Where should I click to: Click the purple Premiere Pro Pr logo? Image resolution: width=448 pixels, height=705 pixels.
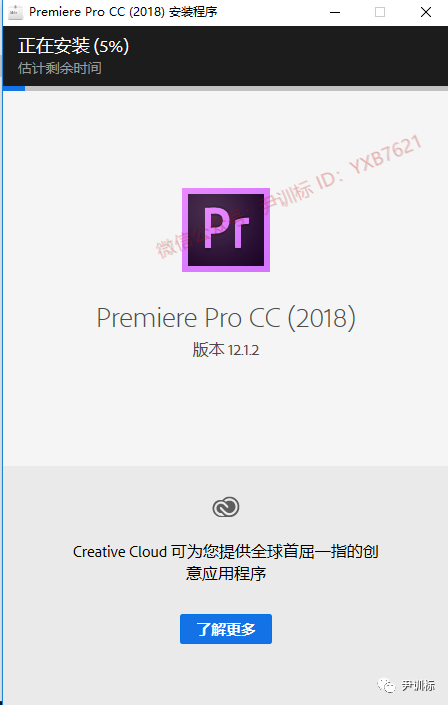pos(226,230)
